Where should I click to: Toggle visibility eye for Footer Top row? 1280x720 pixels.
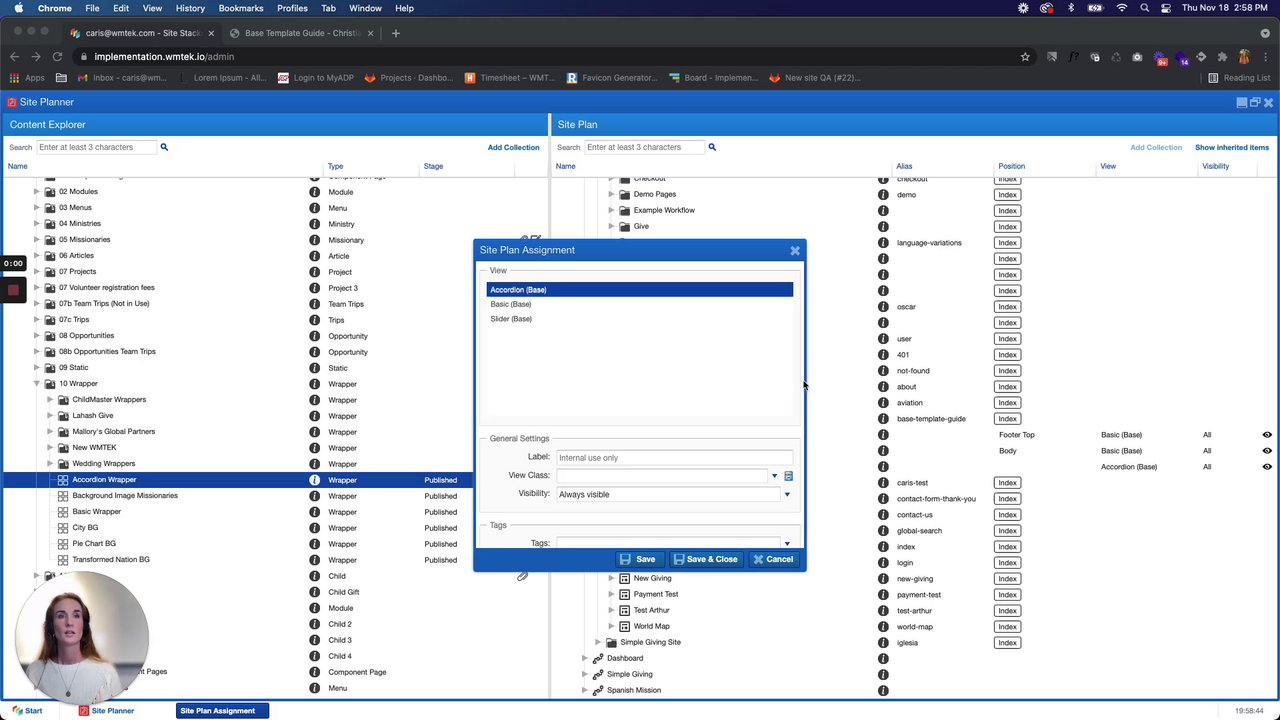coord(1267,435)
